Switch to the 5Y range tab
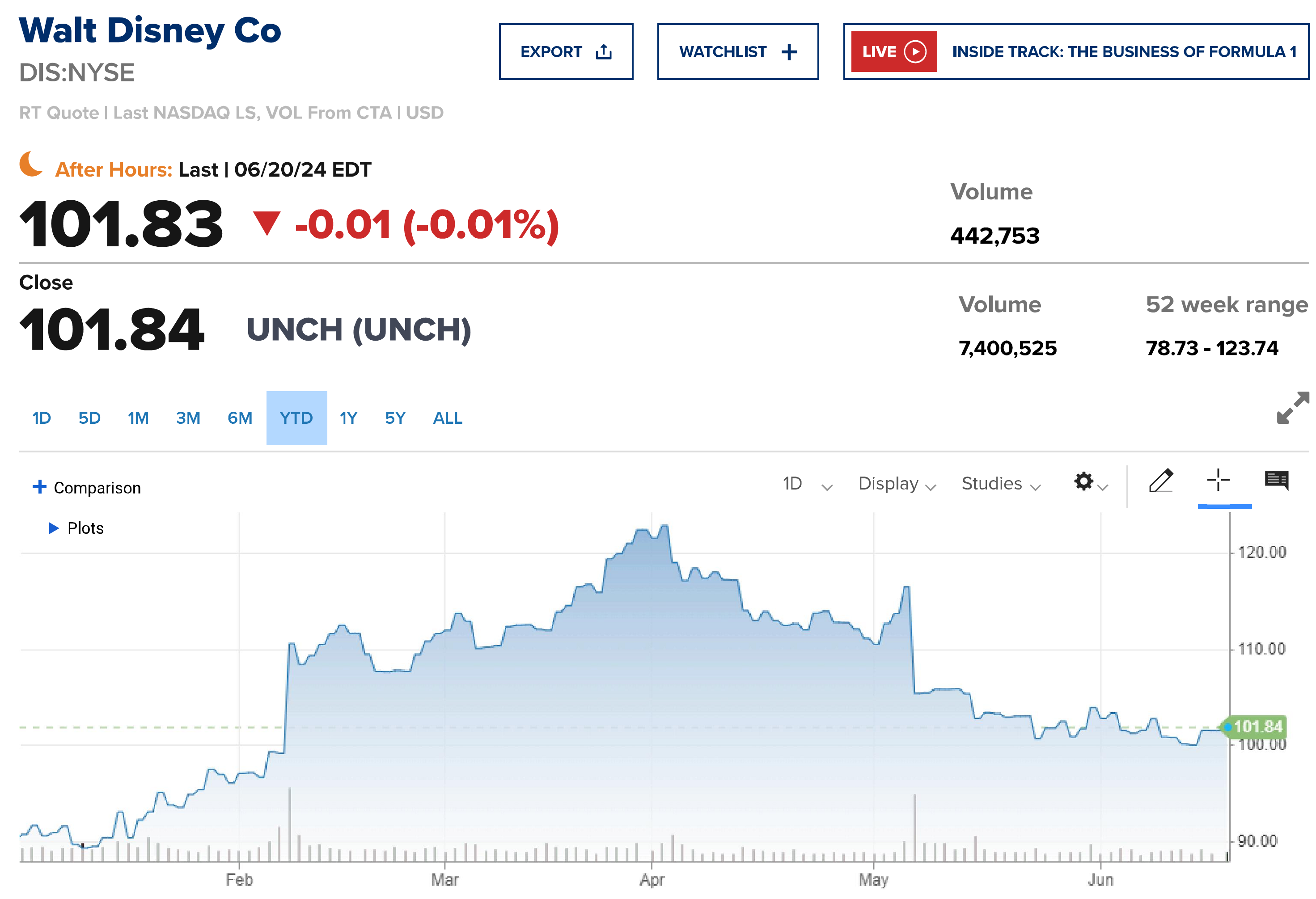This screenshot has width=1316, height=899. [395, 418]
